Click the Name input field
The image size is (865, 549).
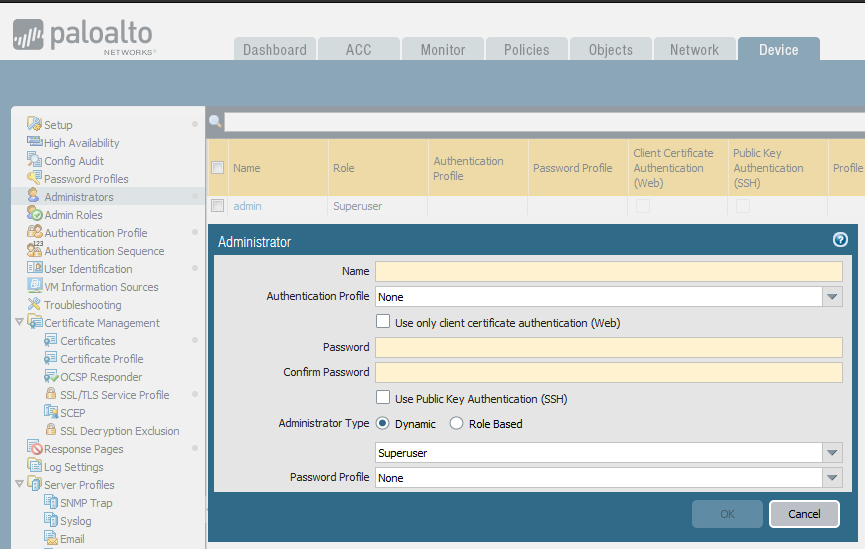[x=608, y=271]
